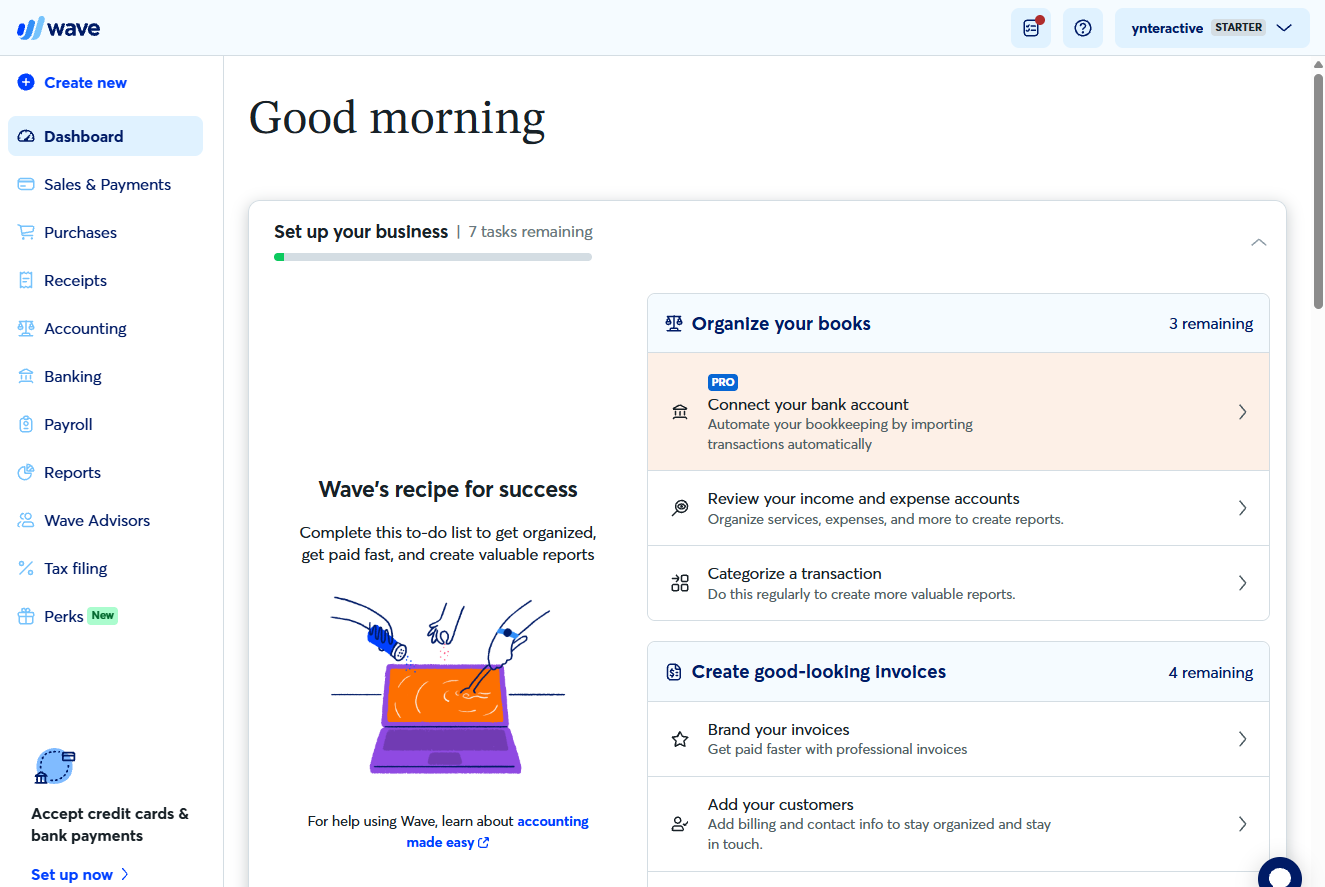This screenshot has height=887, width=1325.
Task: Click the Reports pie chart icon
Action: tap(26, 473)
